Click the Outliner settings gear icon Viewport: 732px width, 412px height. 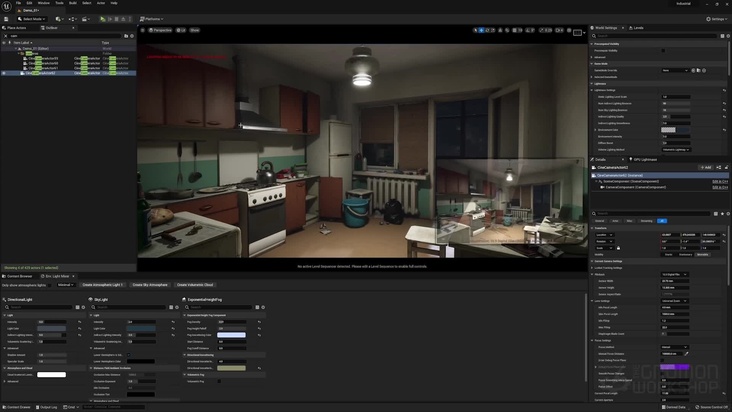point(131,36)
